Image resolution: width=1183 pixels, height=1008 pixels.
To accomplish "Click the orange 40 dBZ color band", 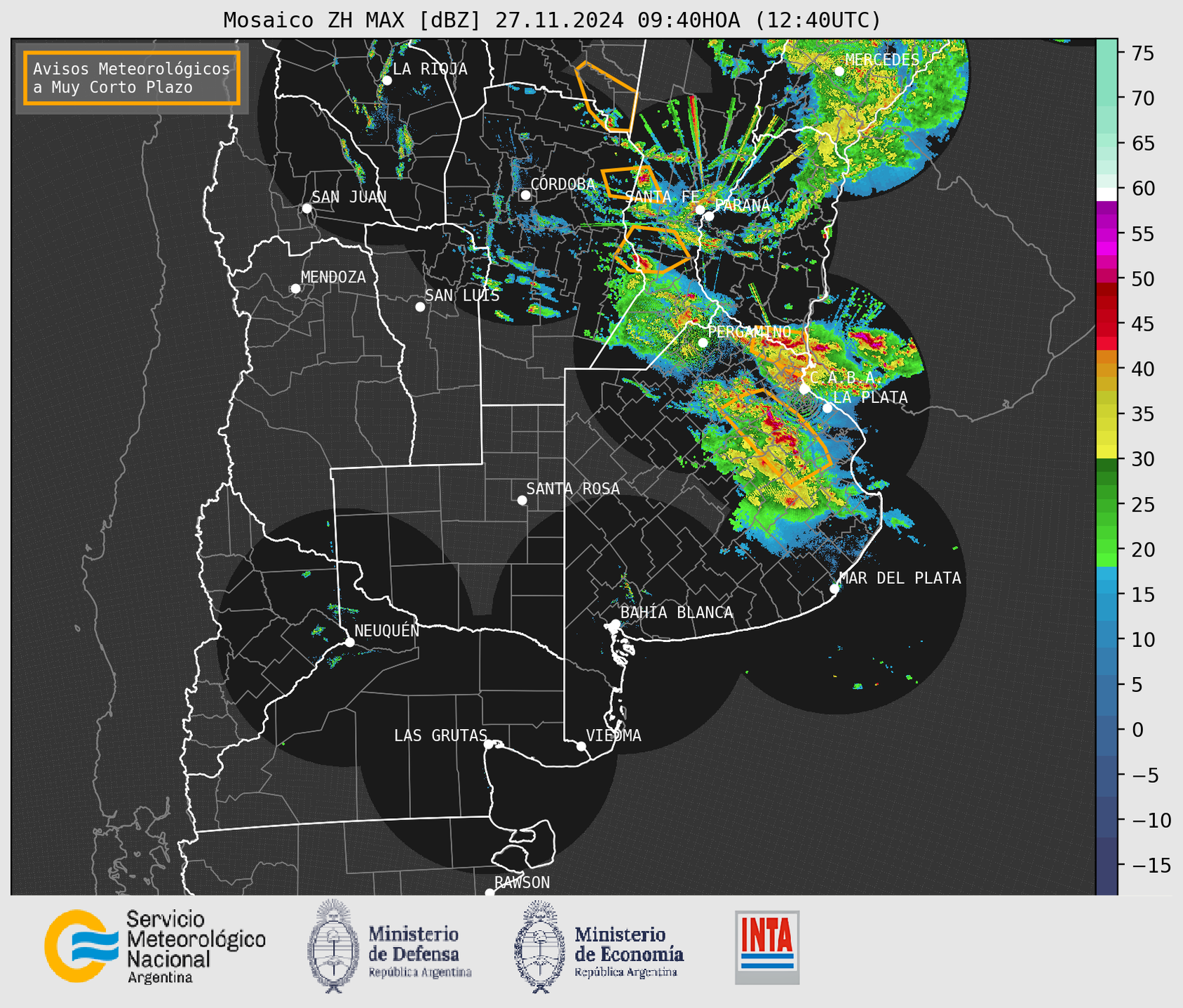I will coord(1107,369).
